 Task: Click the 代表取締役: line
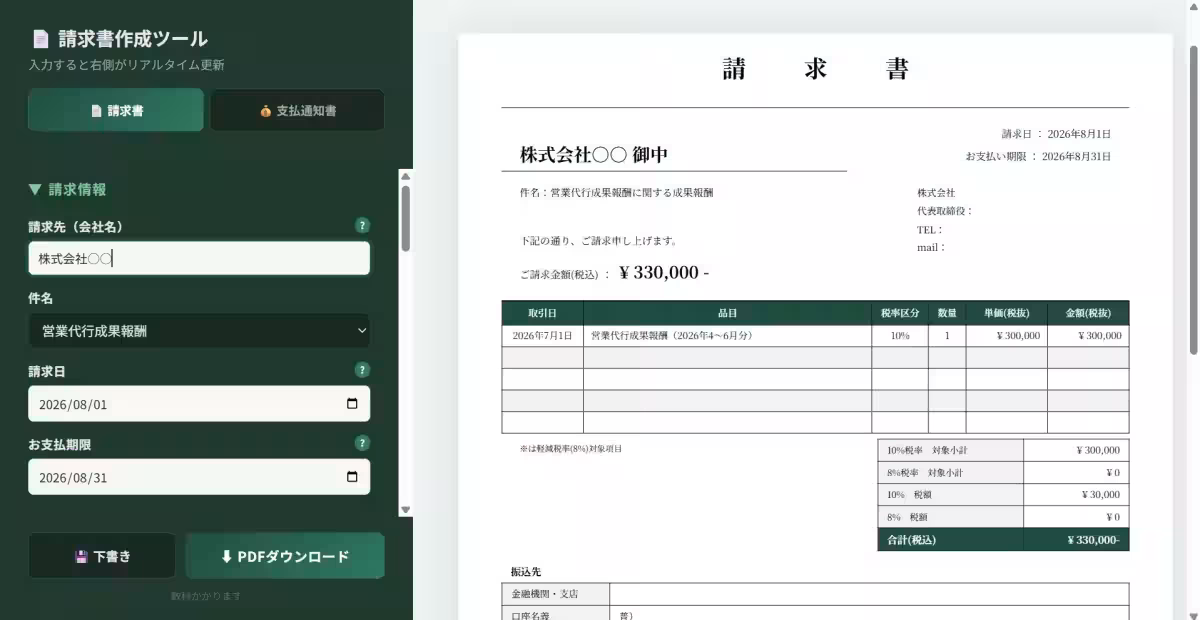945,211
